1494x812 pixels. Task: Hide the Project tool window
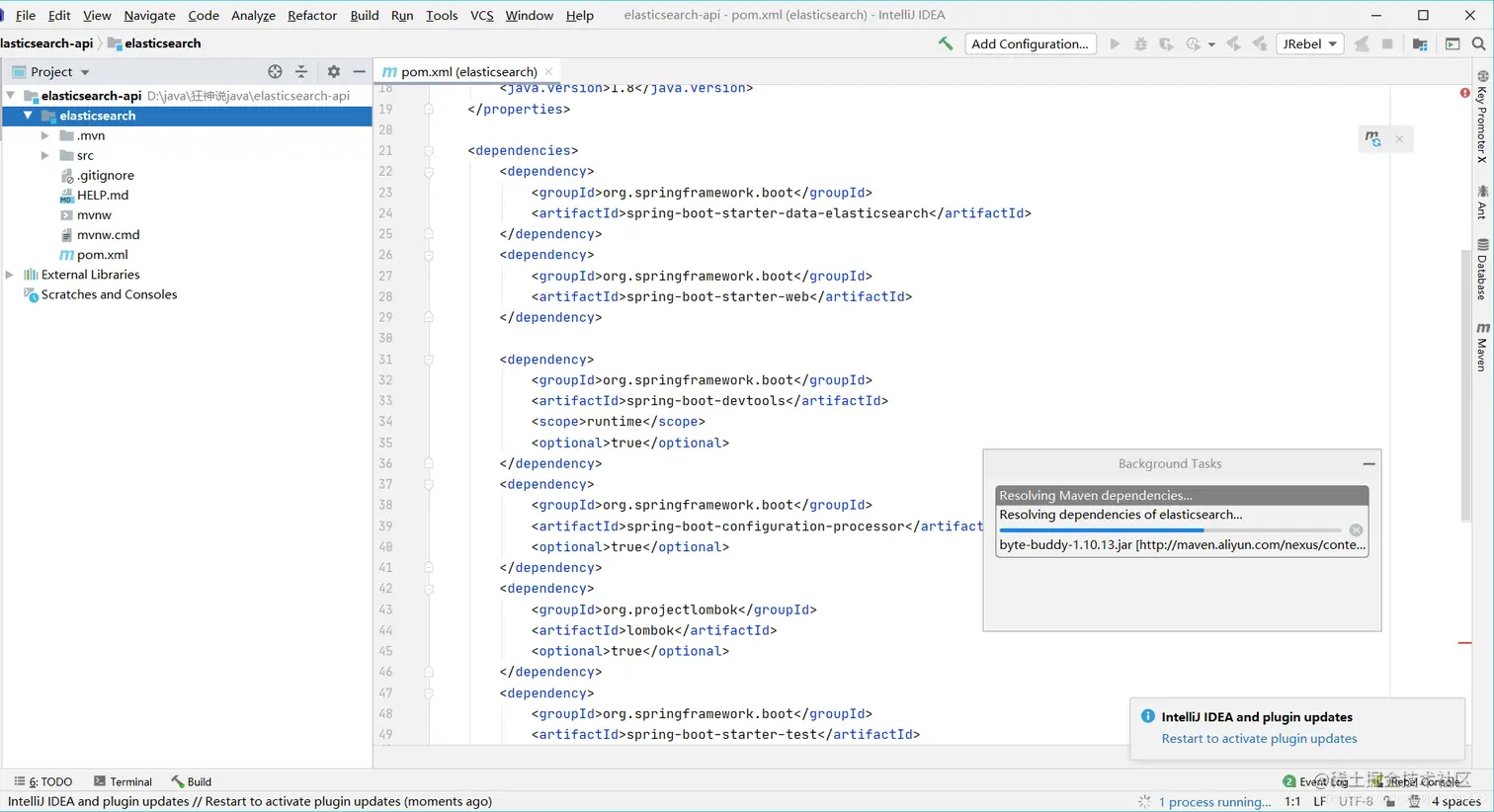point(359,71)
